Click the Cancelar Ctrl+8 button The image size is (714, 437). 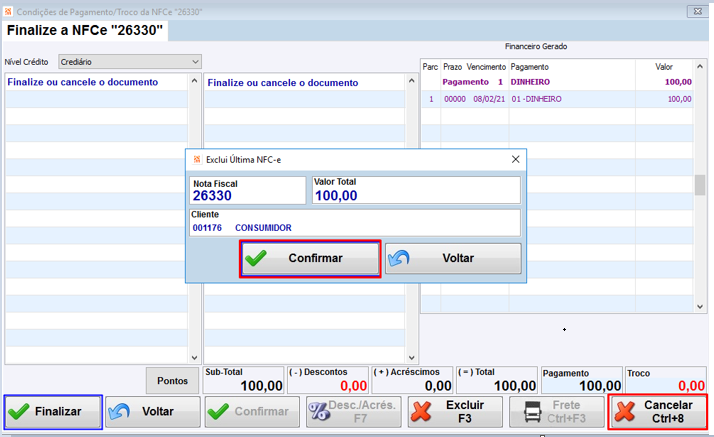658,412
